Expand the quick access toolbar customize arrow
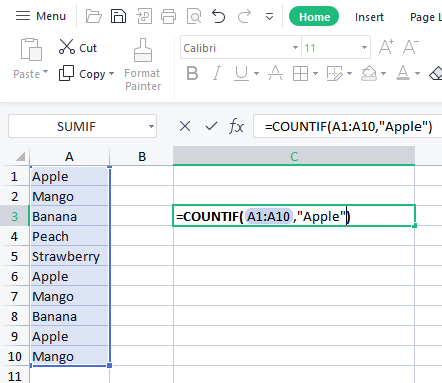The image size is (442, 383). (x=269, y=16)
